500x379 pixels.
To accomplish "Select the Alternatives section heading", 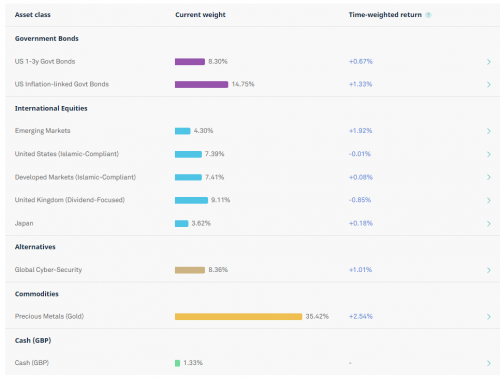I will [35, 247].
